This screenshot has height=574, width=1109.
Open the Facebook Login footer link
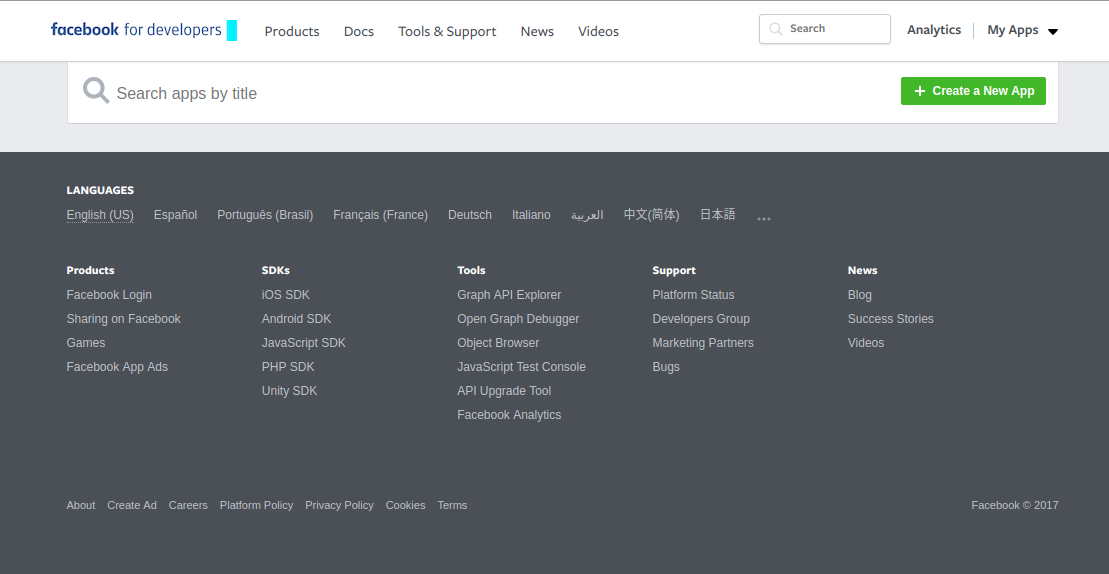pyautogui.click(x=109, y=295)
